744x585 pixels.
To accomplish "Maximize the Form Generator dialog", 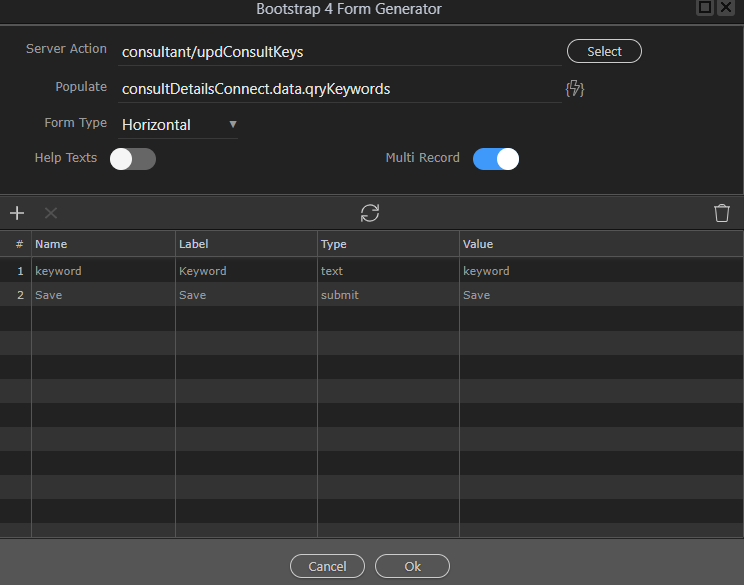I will (705, 8).
